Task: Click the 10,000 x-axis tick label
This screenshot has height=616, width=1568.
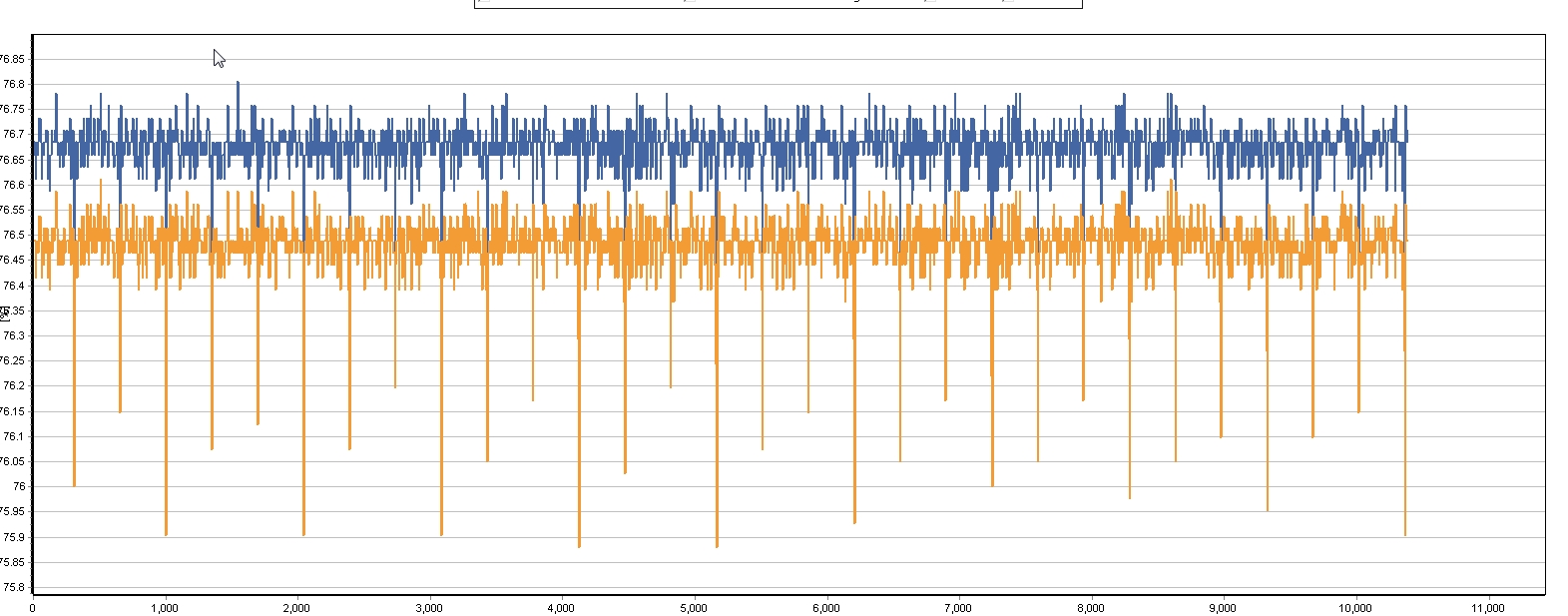Action: pyautogui.click(x=1355, y=608)
